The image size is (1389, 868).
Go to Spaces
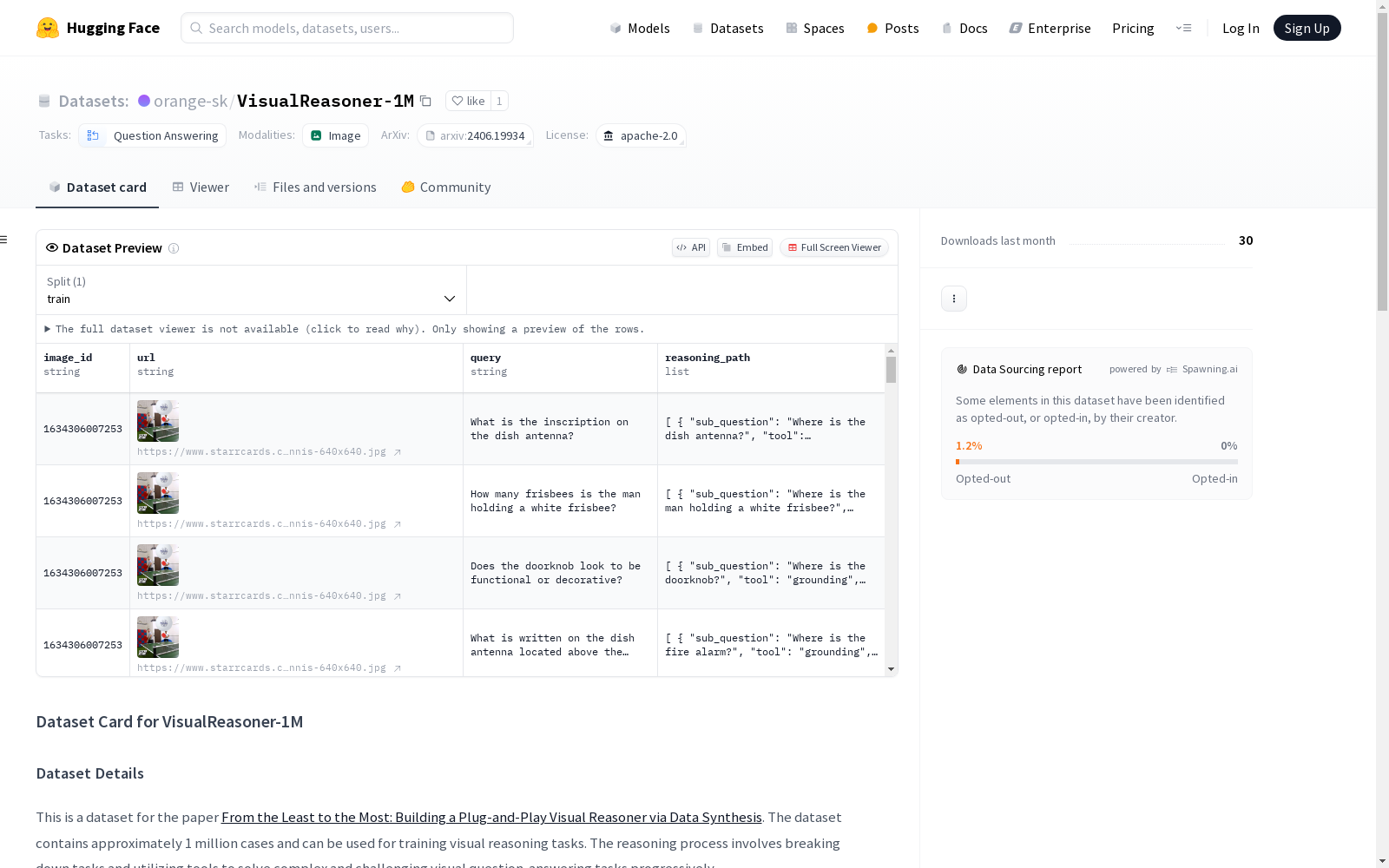(x=815, y=28)
